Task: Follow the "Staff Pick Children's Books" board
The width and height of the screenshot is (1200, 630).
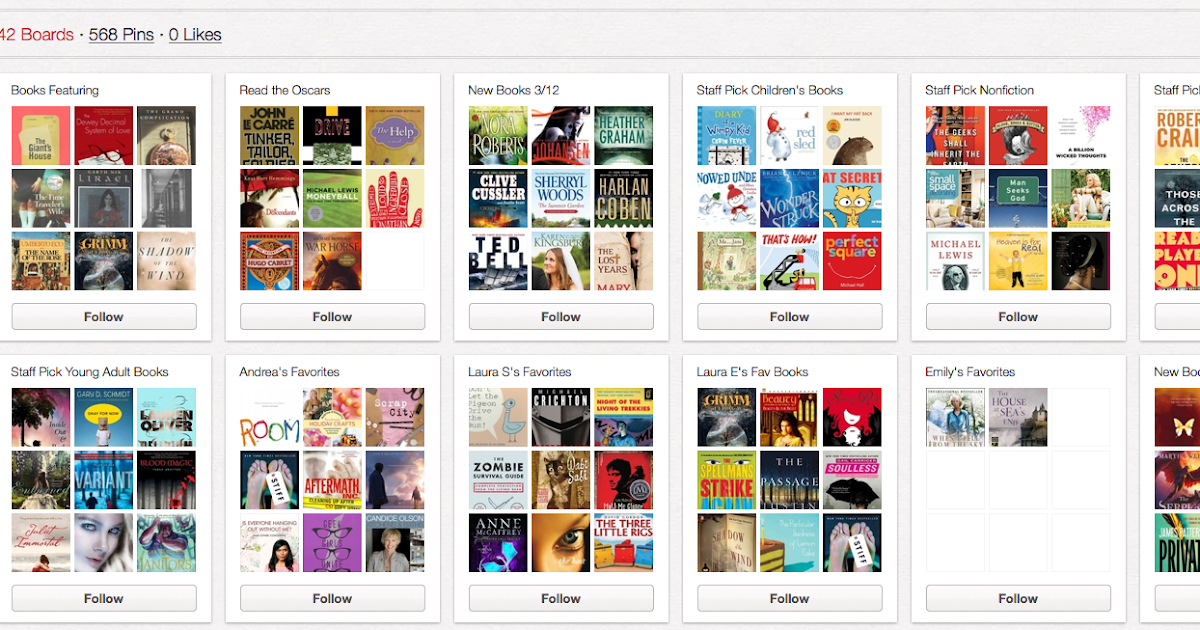Action: [x=789, y=316]
